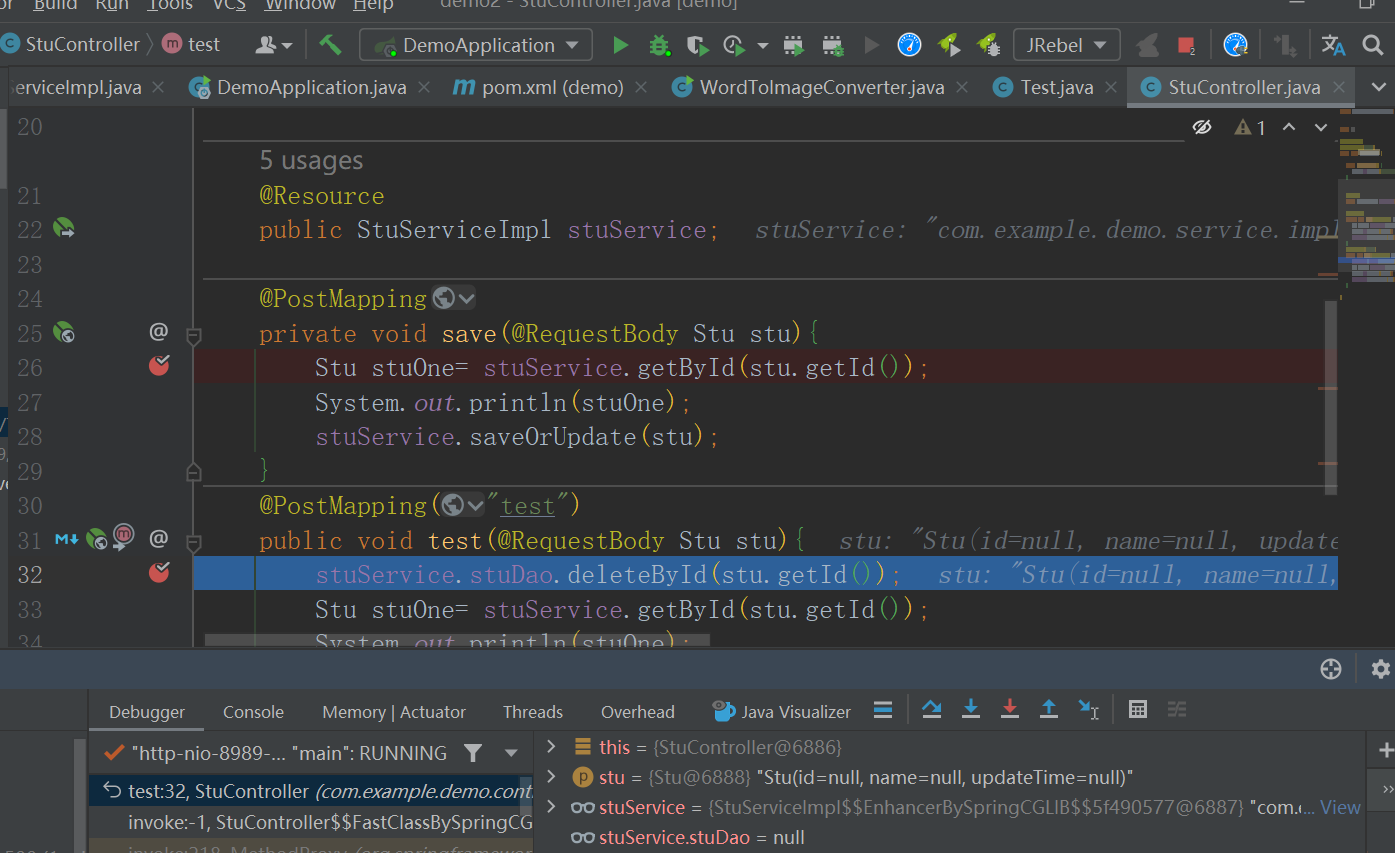Close the DemoApplication.java tab

coord(425,88)
